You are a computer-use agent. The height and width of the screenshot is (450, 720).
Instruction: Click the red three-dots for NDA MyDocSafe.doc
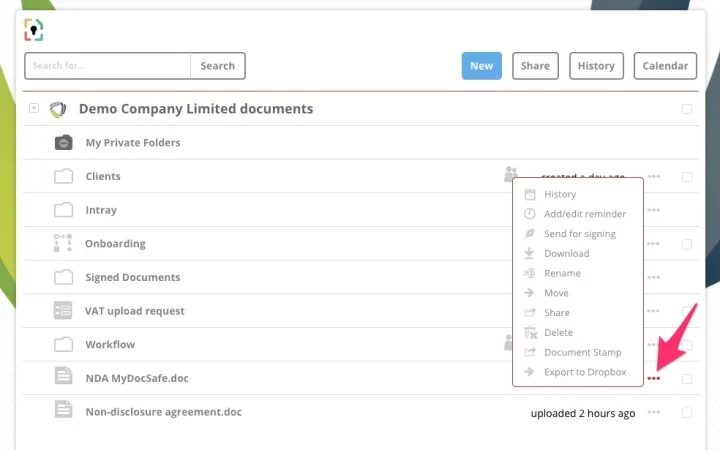coord(654,378)
